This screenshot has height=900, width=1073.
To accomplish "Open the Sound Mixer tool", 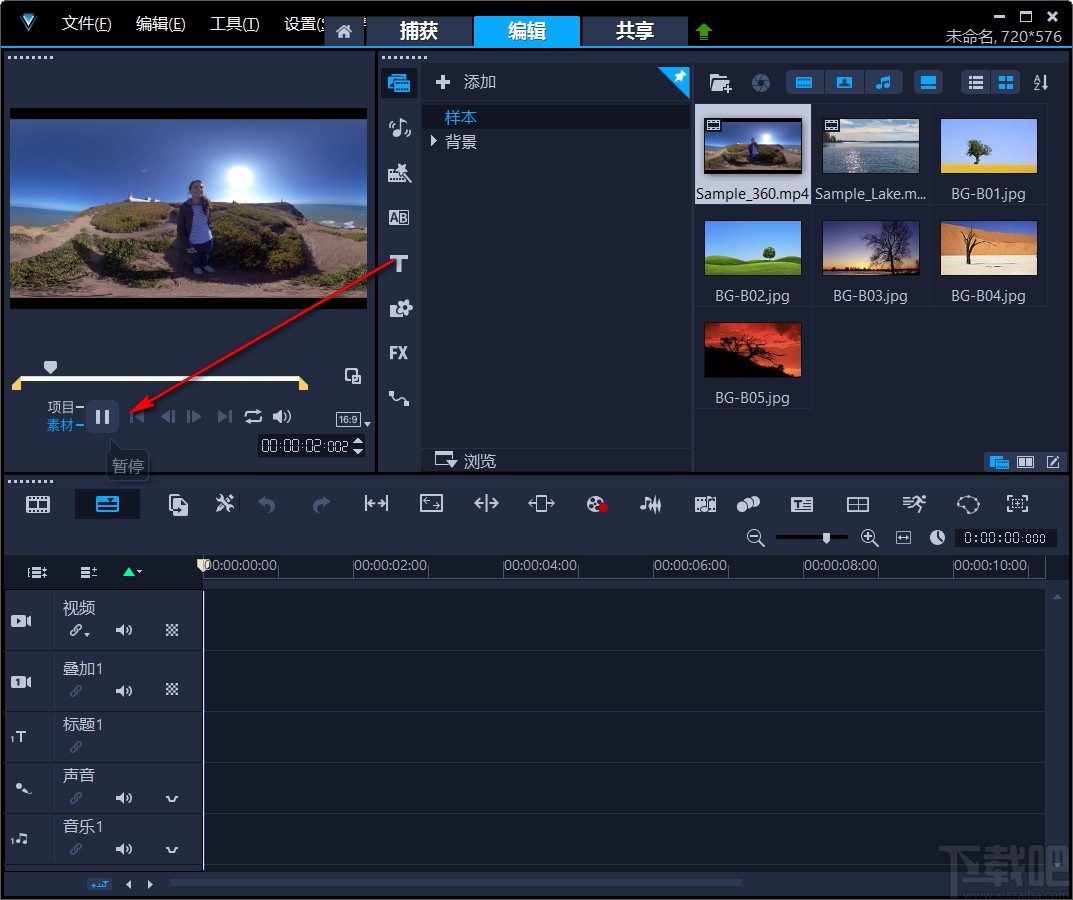I will (651, 504).
